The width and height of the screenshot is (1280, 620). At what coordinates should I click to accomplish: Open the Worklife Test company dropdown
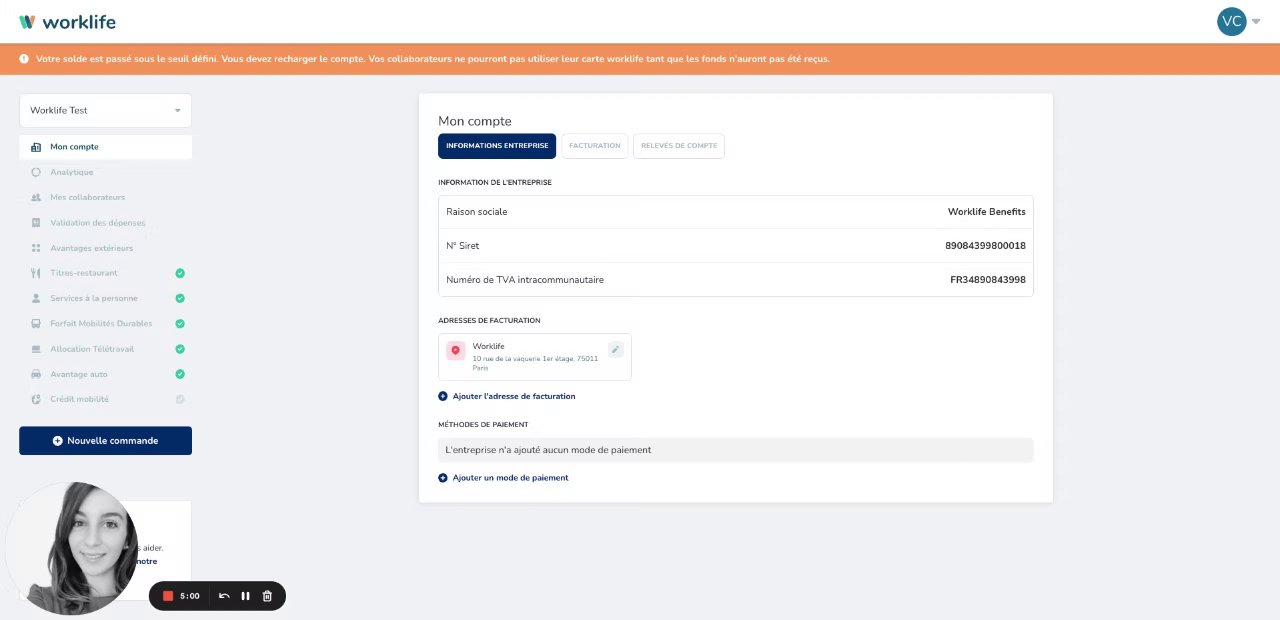tap(105, 110)
